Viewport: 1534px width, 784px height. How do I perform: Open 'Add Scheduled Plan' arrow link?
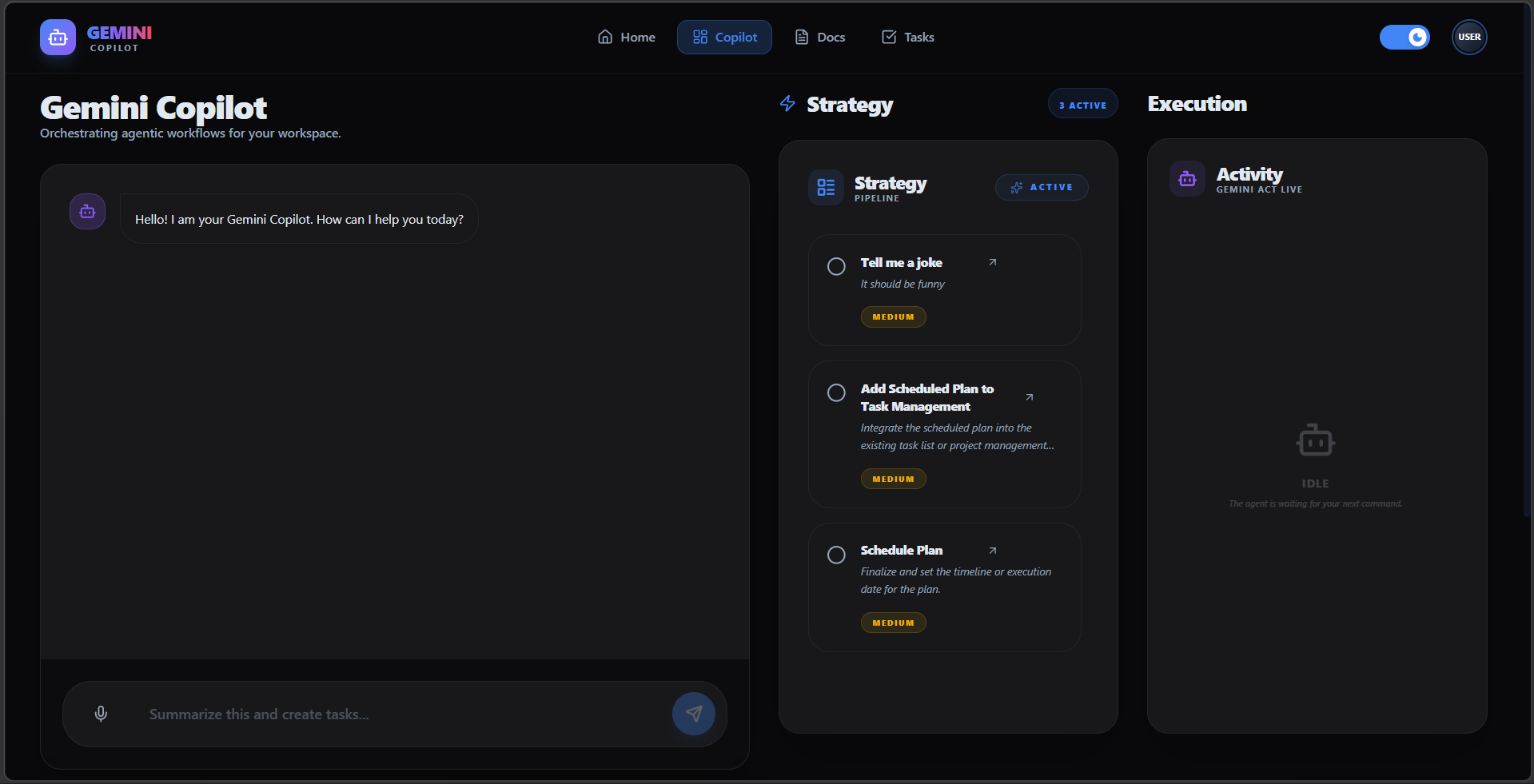coord(1030,397)
